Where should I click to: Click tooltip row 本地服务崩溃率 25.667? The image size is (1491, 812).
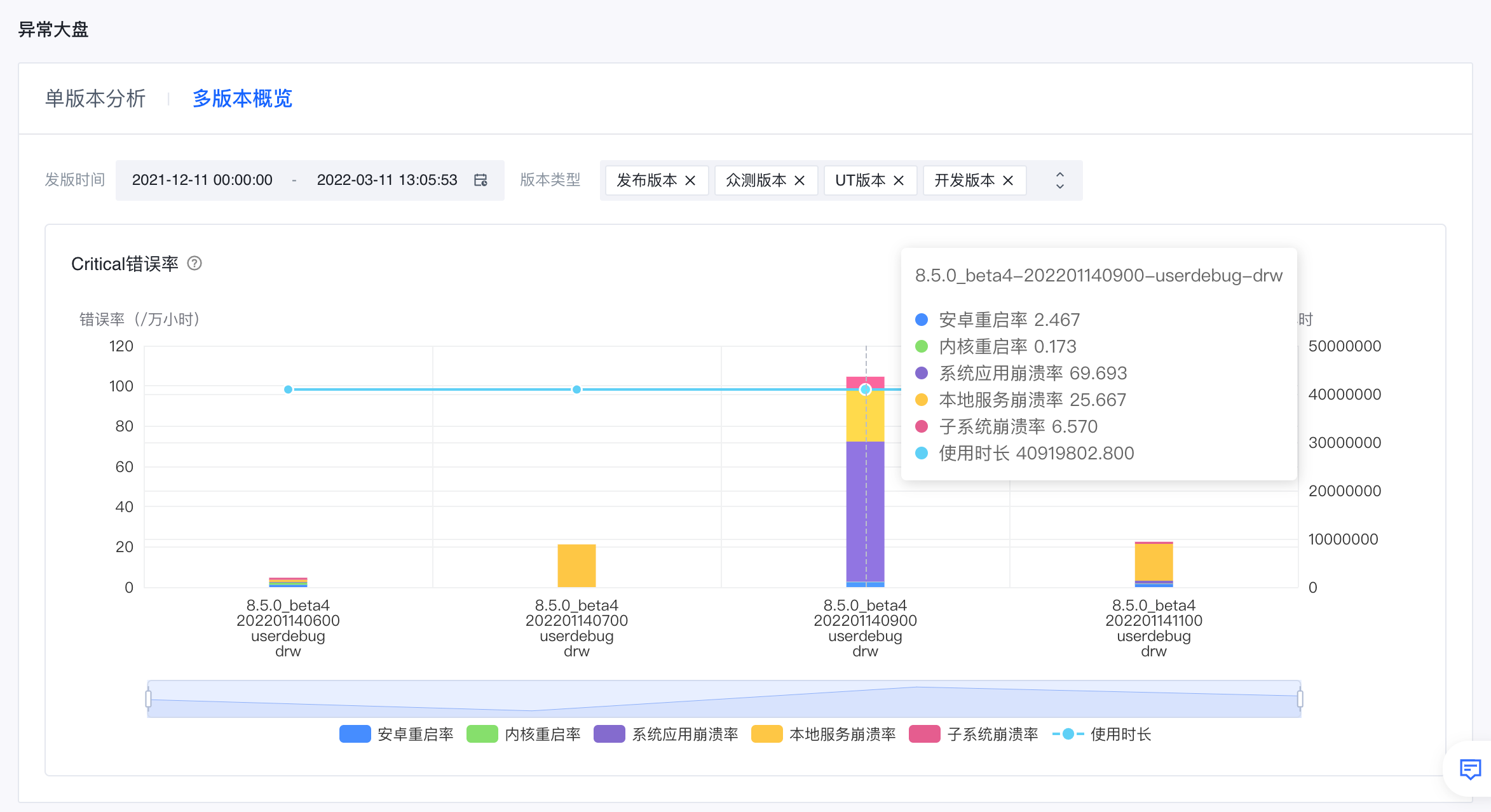pos(1021,400)
